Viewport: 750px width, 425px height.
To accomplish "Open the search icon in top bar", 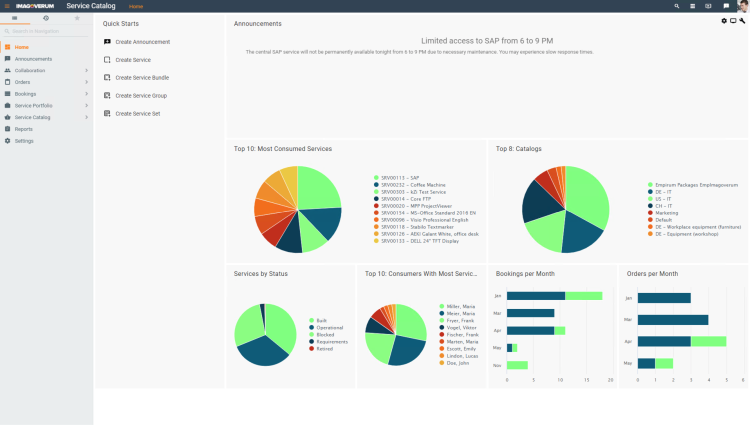I will coord(677,6).
